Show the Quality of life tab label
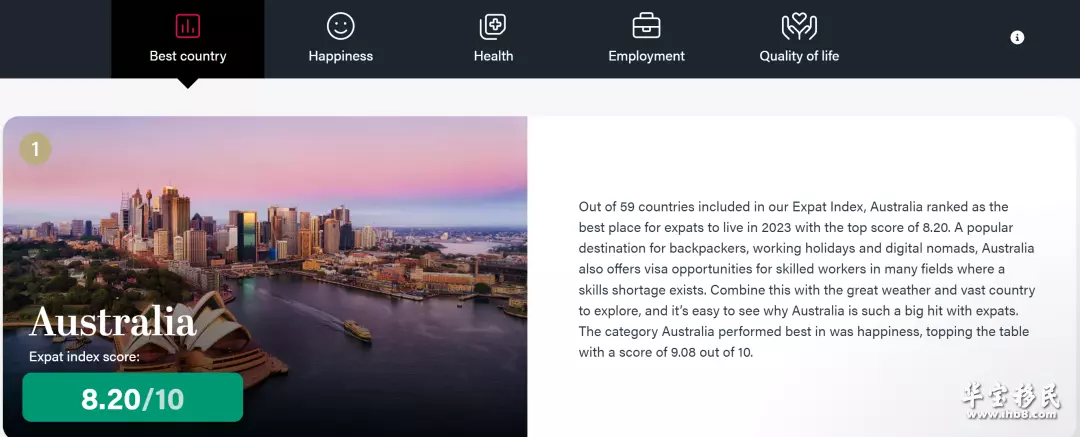The height and width of the screenshot is (437, 1080). [799, 57]
